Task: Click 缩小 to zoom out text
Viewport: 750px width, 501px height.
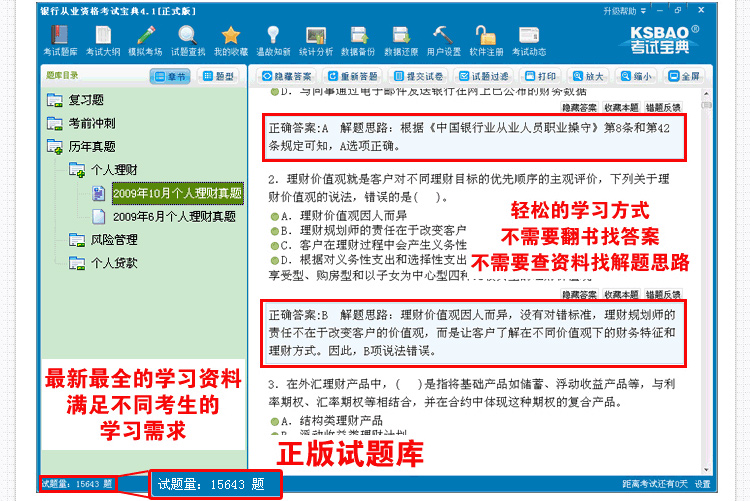Action: click(636, 76)
